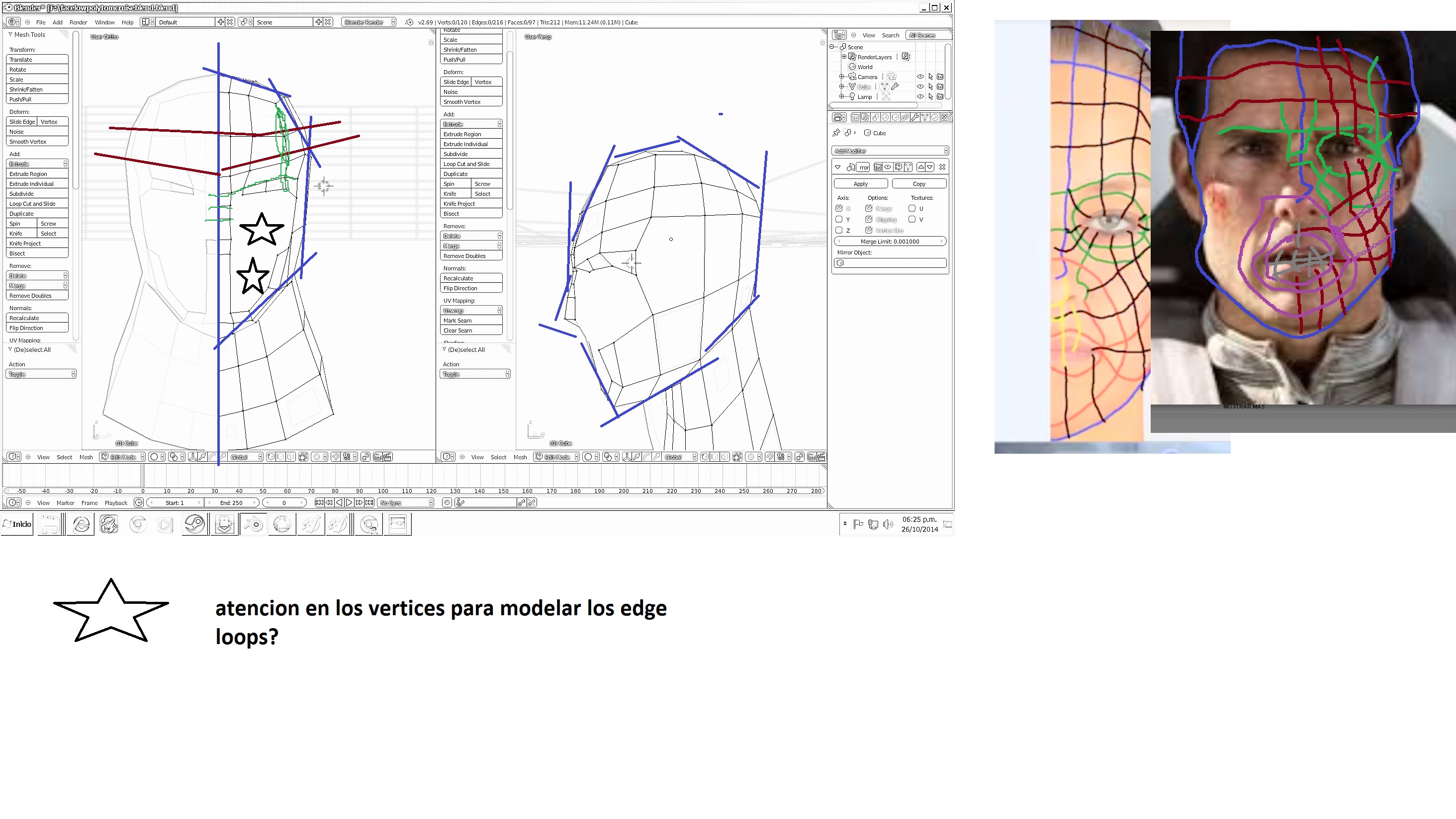Remove the Mirror modifier with X
The width and height of the screenshot is (1456, 819).
942,167
